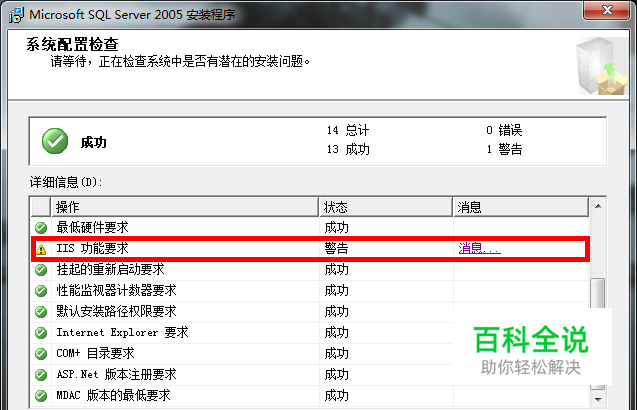Click the success icon beside Internet Explorer 要求

tap(41, 333)
